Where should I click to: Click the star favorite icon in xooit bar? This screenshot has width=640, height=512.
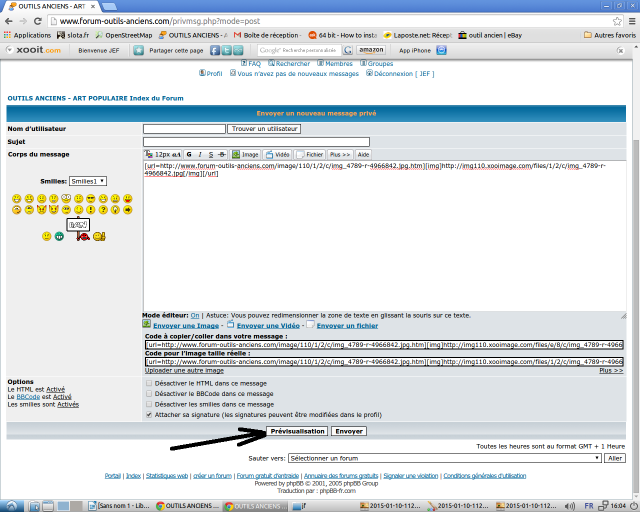click(139, 50)
